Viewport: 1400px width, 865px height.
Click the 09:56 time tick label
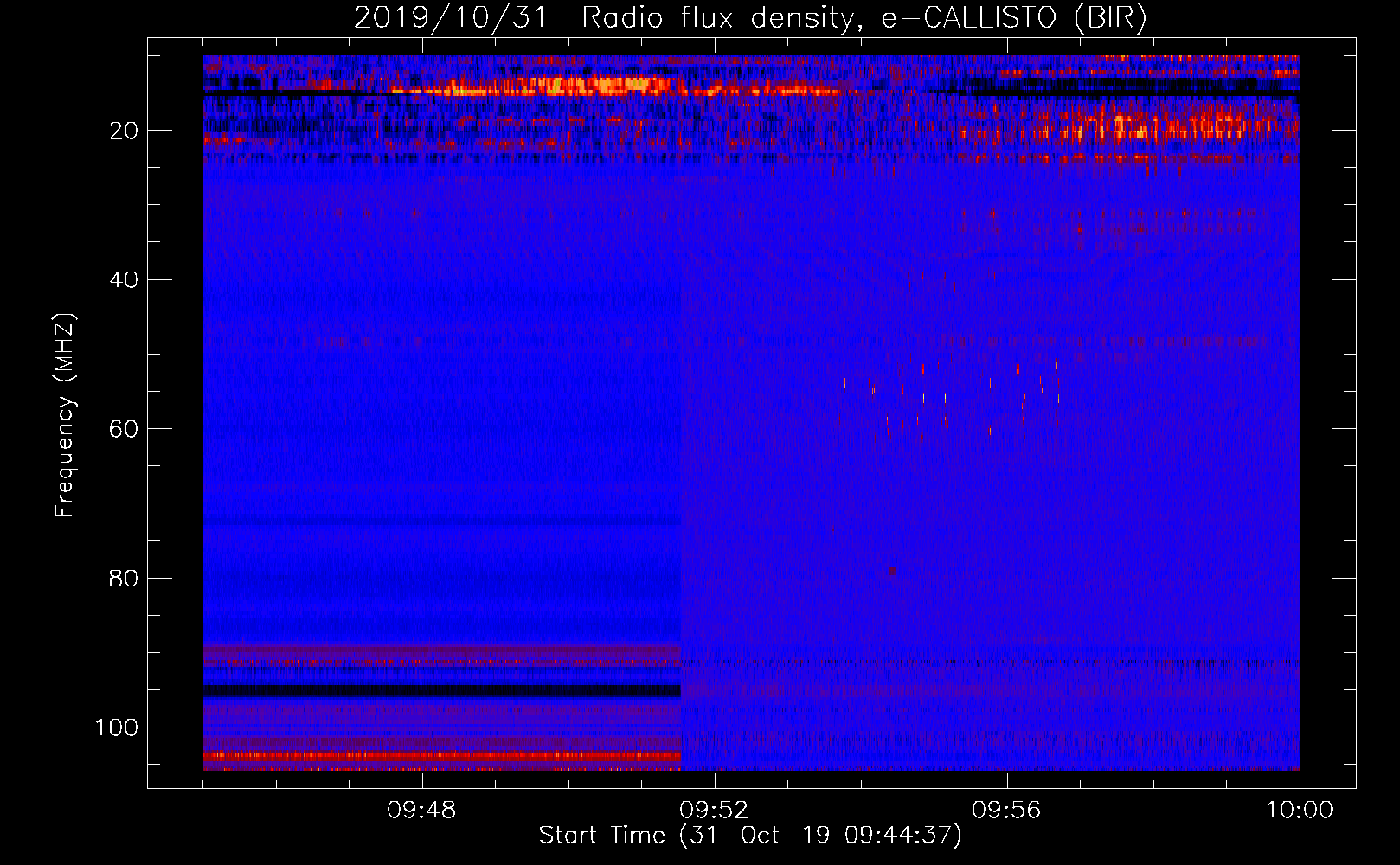(1006, 811)
